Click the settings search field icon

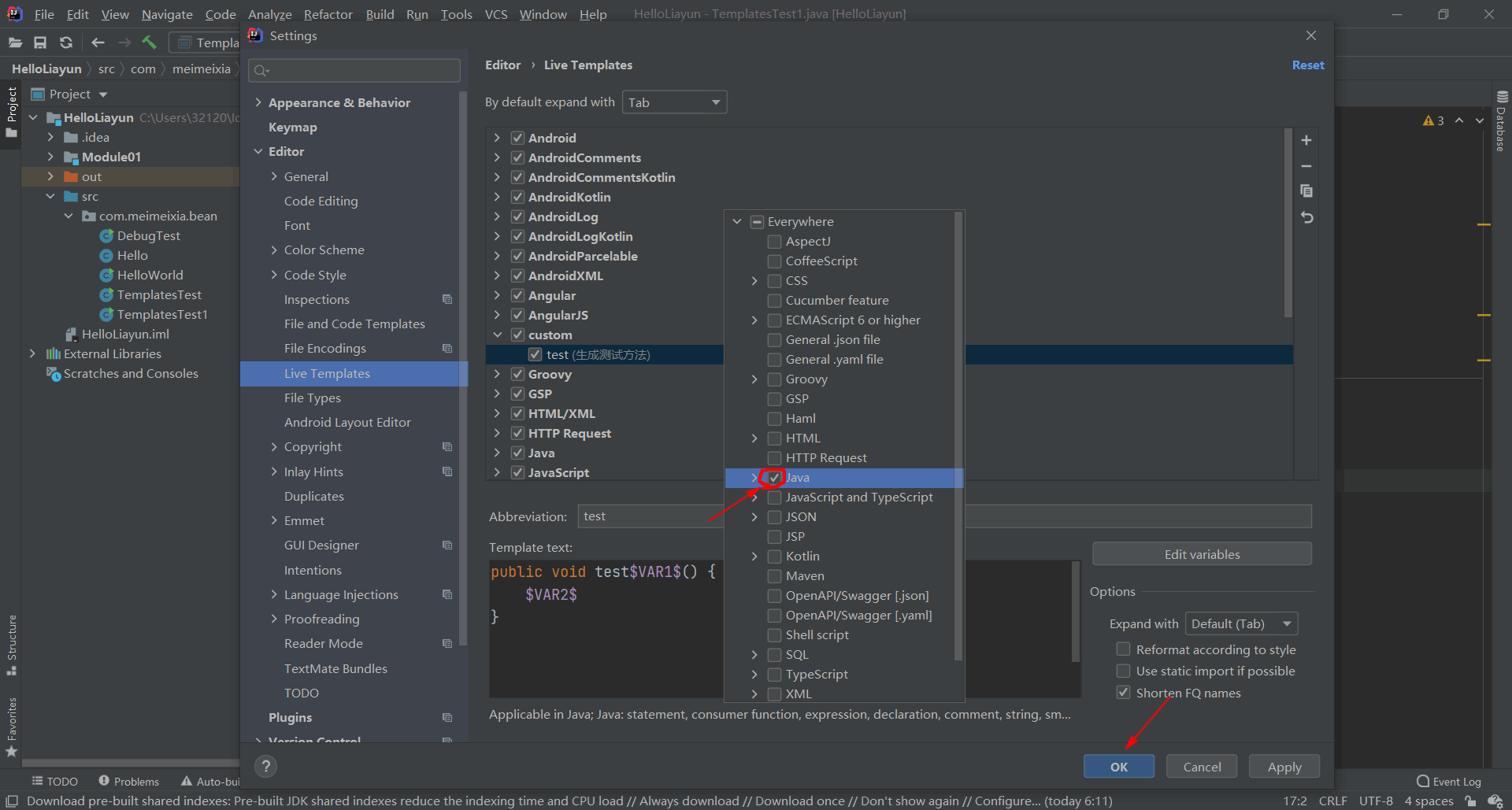(x=261, y=71)
